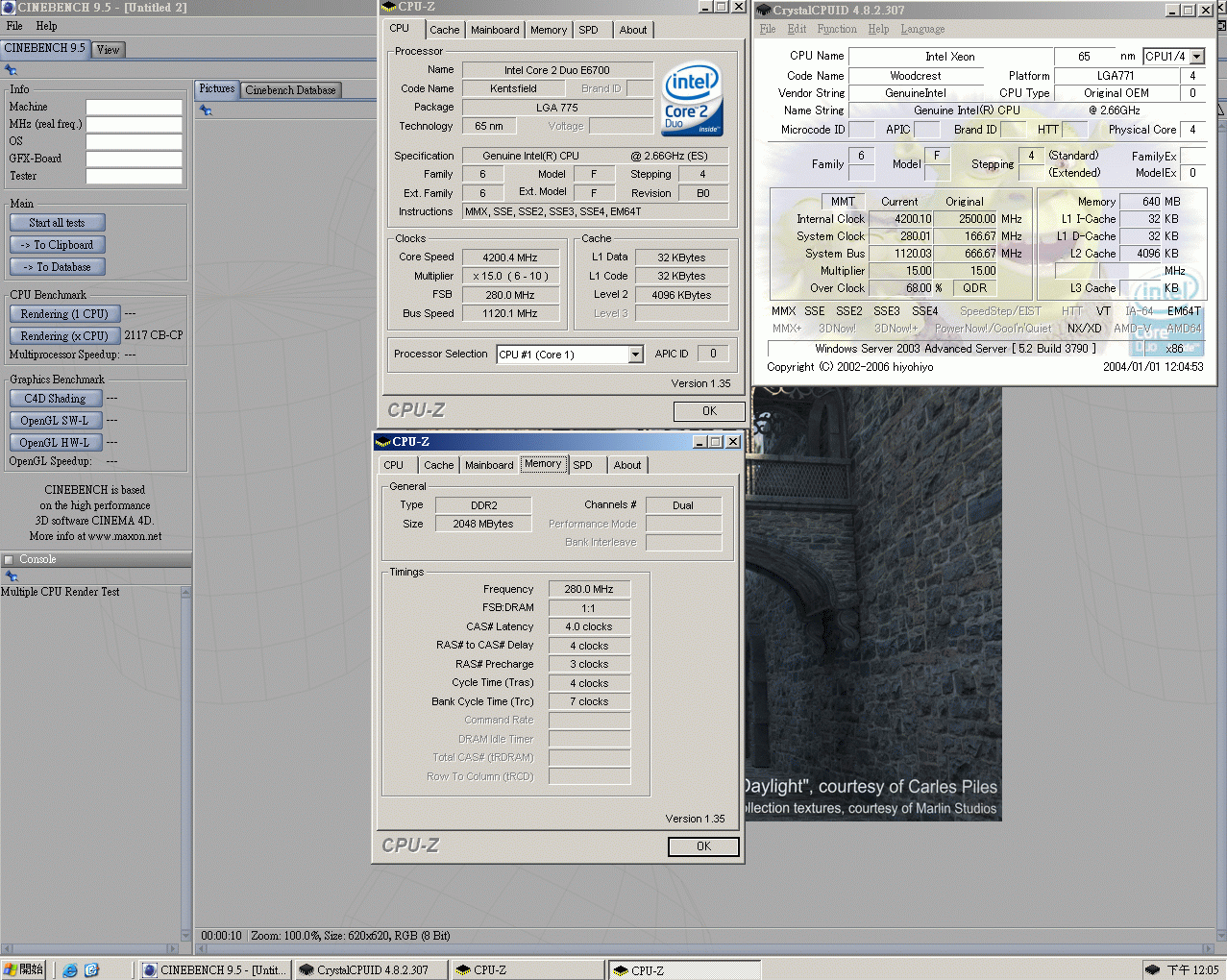Start the OpenGL SW-L benchmark
The height and width of the screenshot is (980, 1227).
tap(55, 421)
